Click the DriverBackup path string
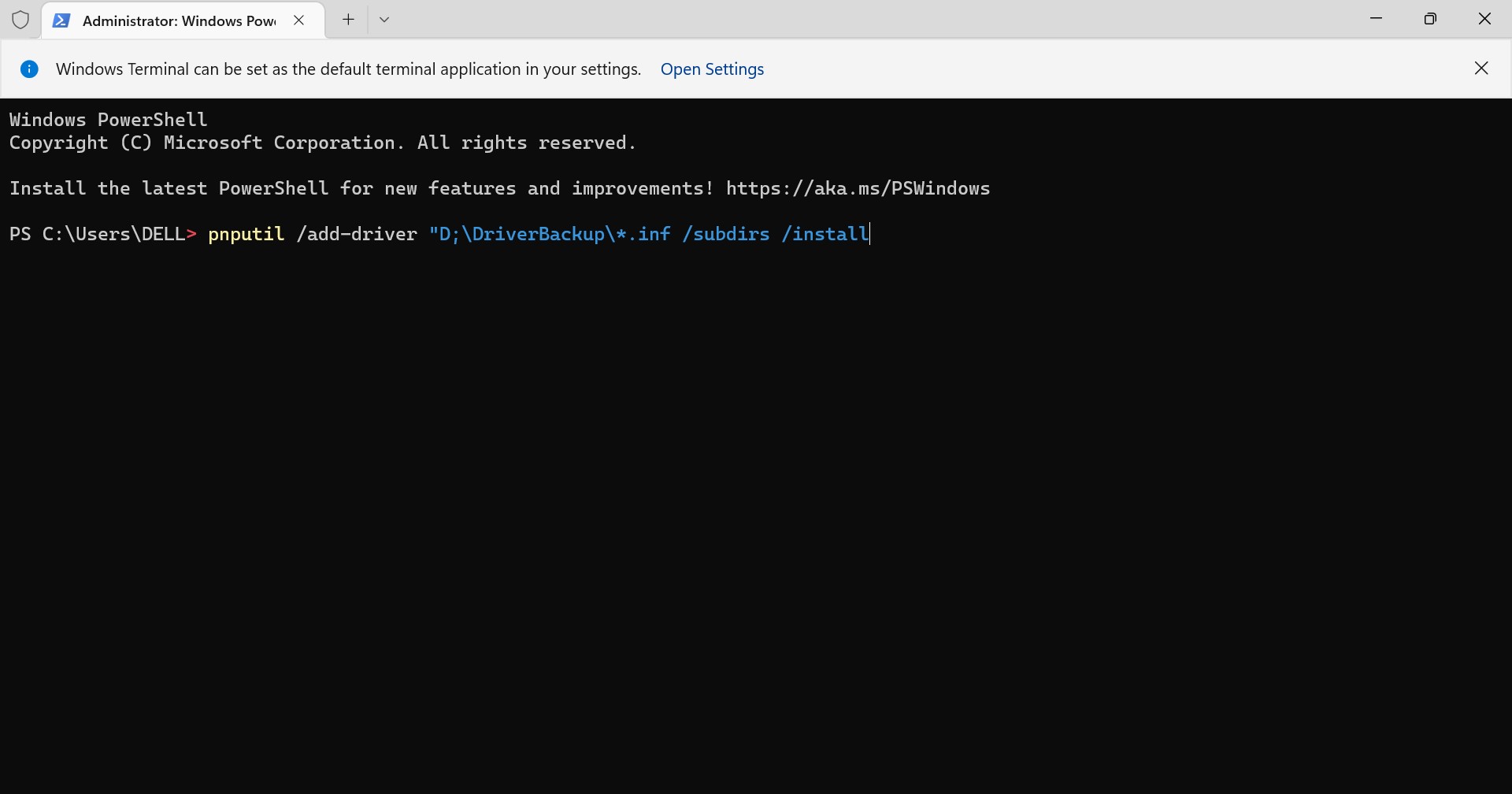Screen dimensions: 1512x794 550,235
